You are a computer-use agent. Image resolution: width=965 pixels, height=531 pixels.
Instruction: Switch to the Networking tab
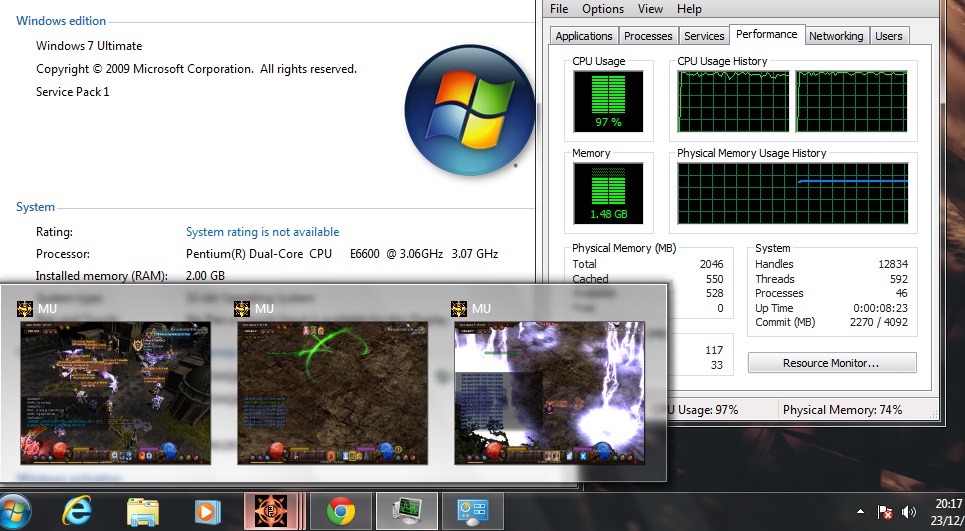[x=836, y=36]
